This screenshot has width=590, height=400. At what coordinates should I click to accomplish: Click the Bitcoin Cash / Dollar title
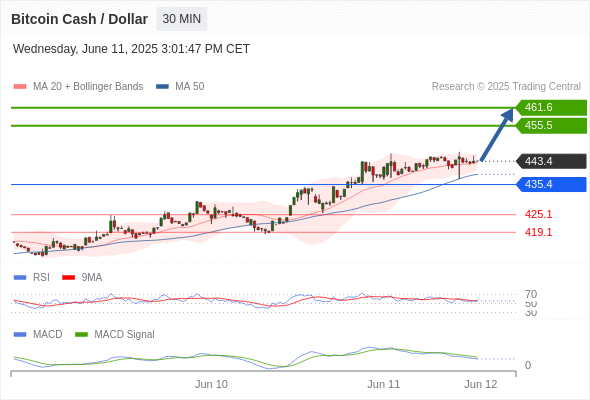click(x=79, y=19)
